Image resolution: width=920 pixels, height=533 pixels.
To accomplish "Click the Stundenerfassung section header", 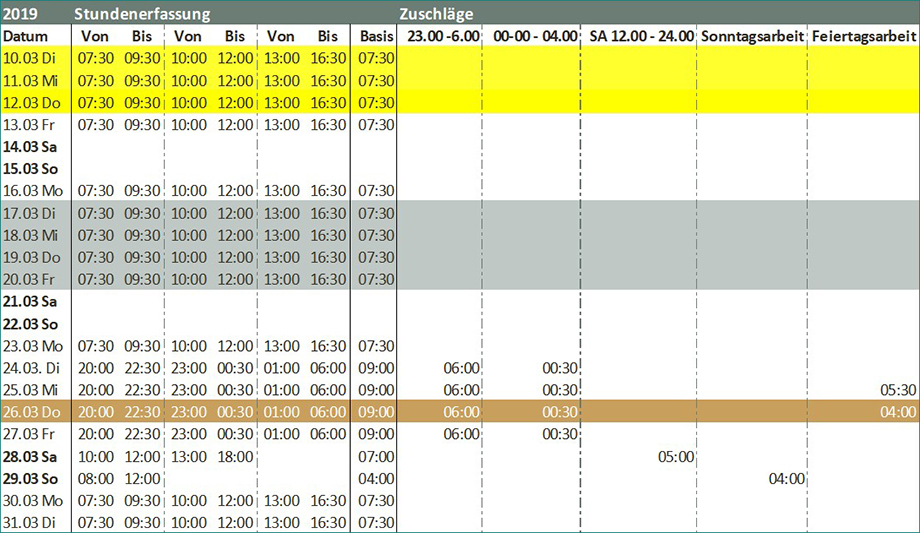I will 141,14.
